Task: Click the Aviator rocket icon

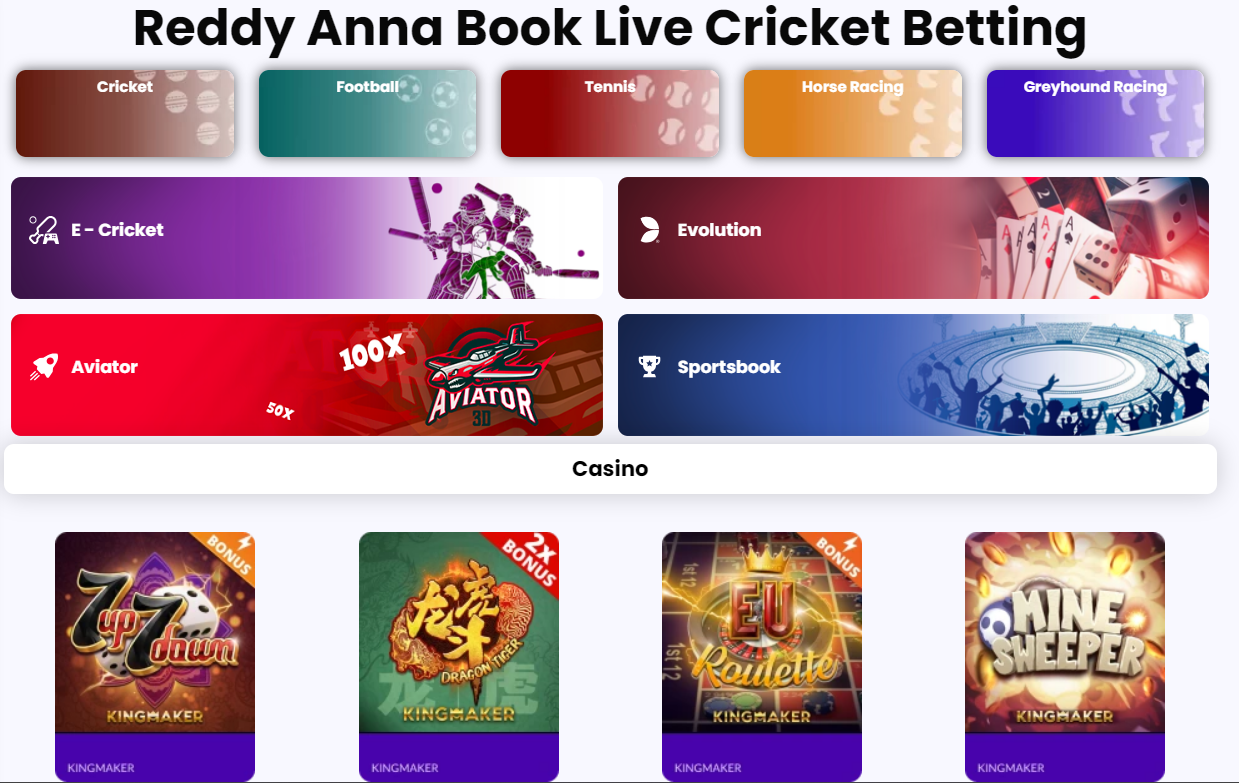Action: [43, 367]
